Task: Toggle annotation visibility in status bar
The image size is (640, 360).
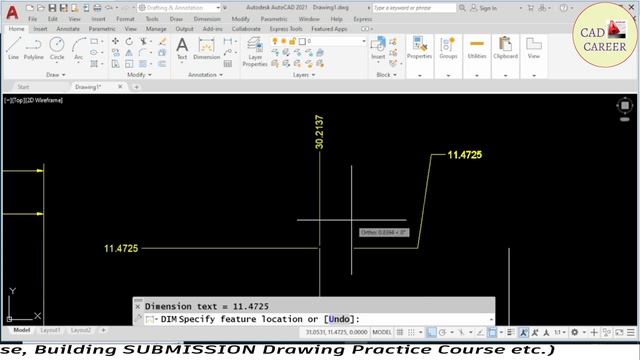Action: click(523, 332)
